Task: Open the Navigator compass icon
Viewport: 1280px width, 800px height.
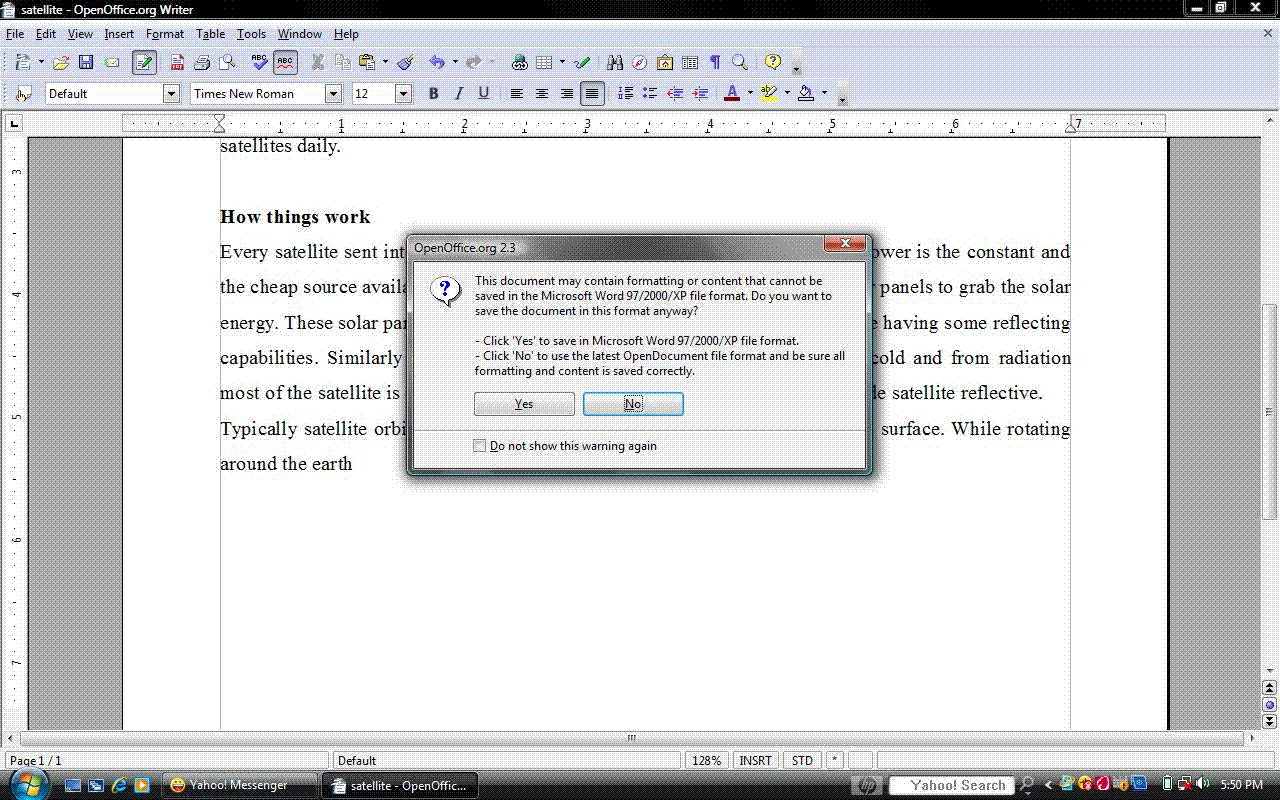Action: tap(640, 62)
